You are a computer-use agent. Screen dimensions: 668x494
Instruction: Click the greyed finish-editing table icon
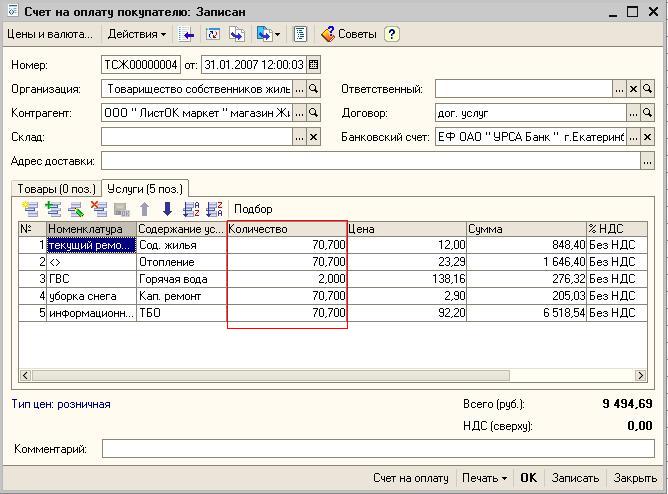[x=122, y=209]
